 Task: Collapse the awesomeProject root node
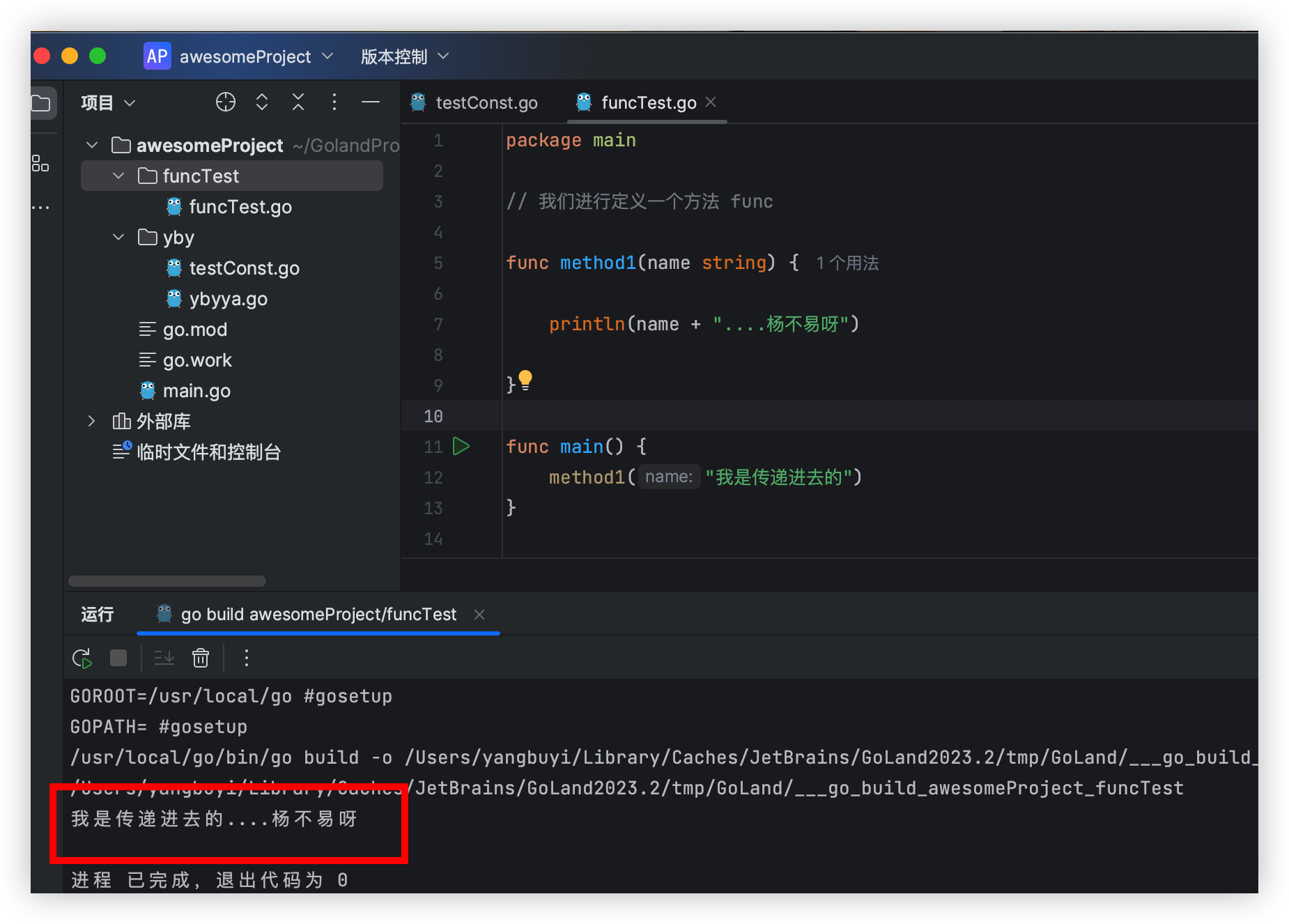tap(92, 145)
